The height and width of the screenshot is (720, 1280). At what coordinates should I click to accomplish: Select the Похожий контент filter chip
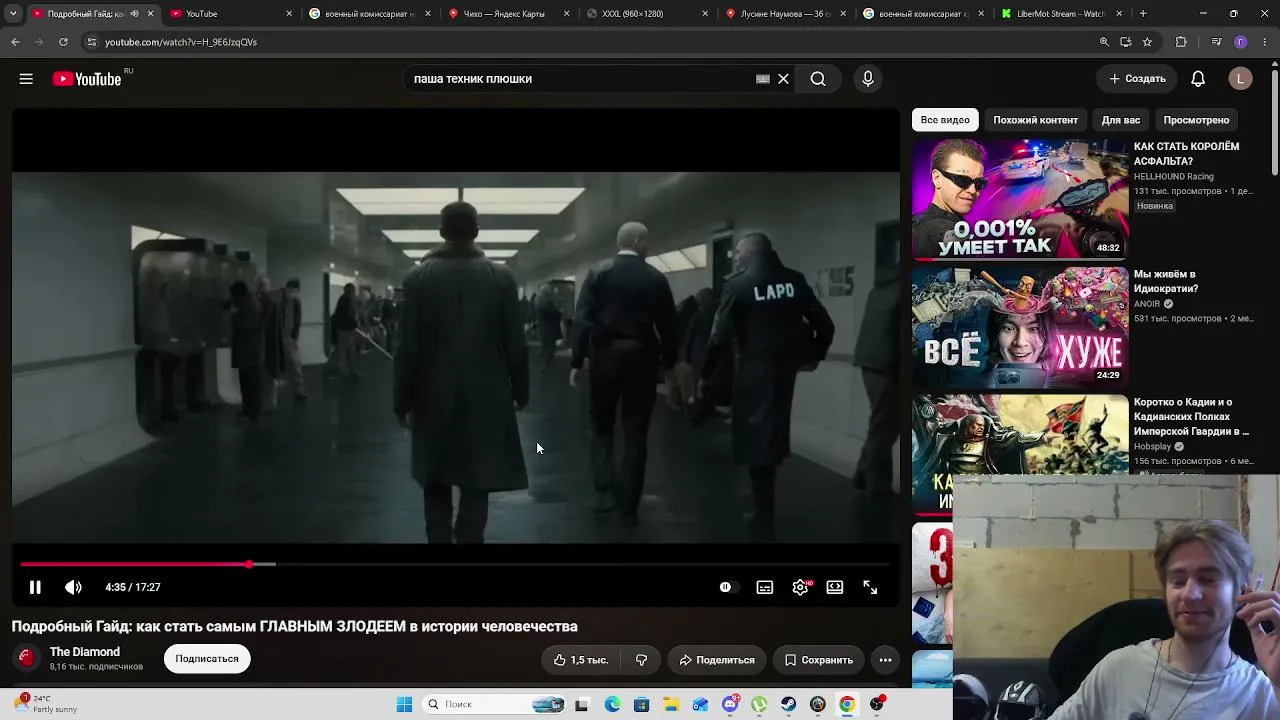pyautogui.click(x=1035, y=120)
